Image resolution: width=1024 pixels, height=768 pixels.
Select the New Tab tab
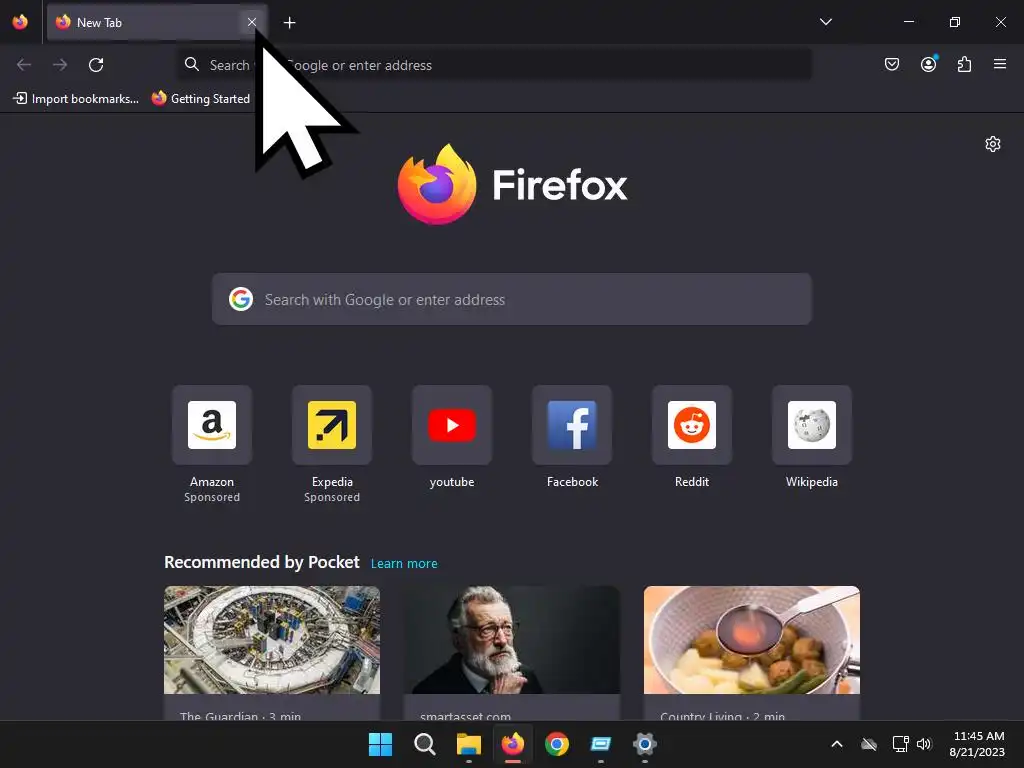tap(157, 22)
